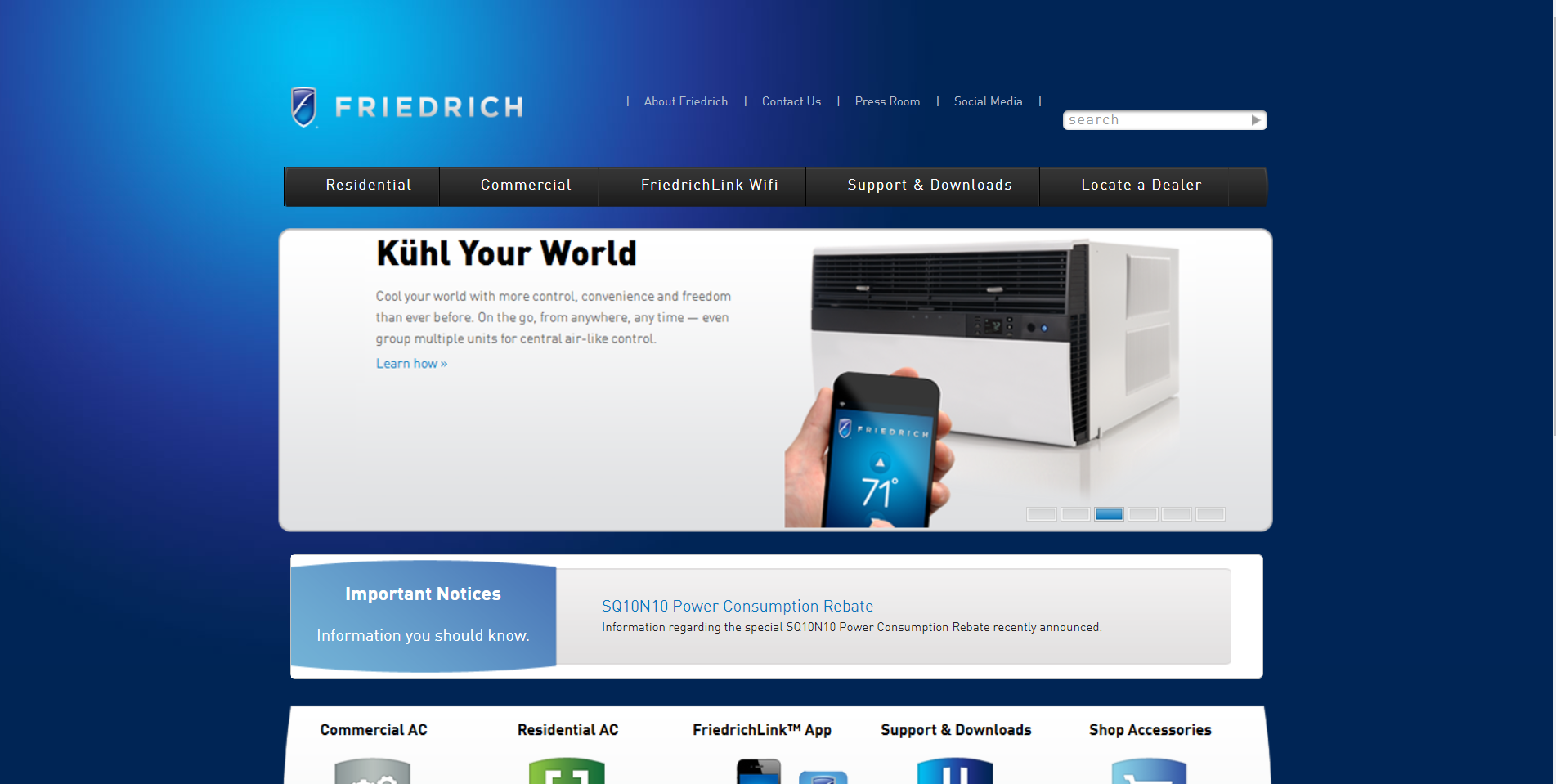This screenshot has height=784, width=1556.
Task: Open the Residential navigation menu
Action: [368, 186]
